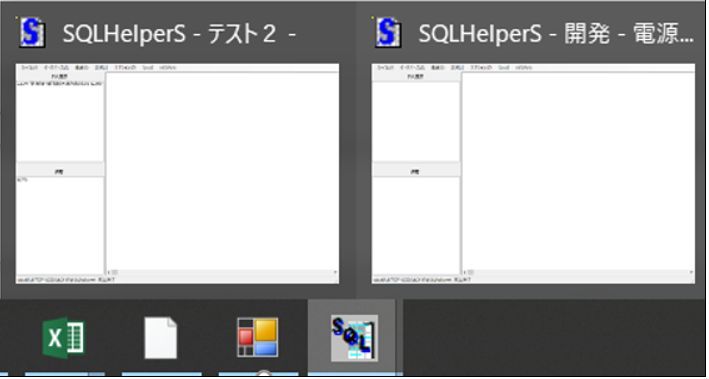This screenshot has height=379, width=709.
Task: Open the colored tiles app in taskbar
Action: click(258, 338)
